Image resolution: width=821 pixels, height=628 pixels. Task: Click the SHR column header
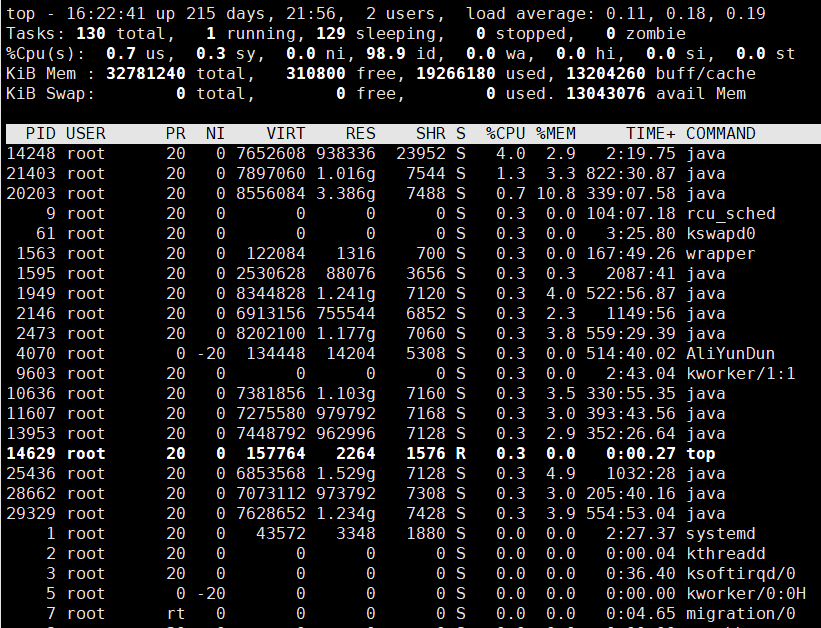[x=430, y=134]
